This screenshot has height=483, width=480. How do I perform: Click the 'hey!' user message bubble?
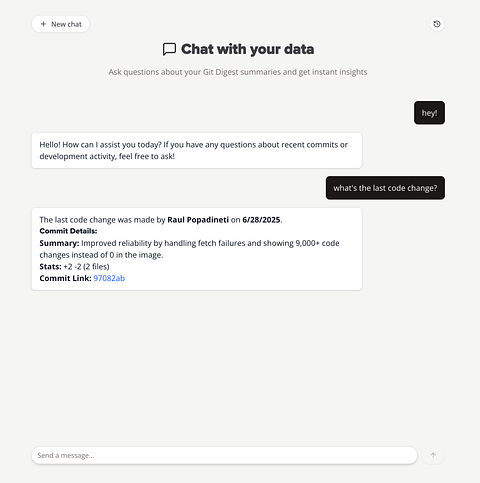point(429,113)
